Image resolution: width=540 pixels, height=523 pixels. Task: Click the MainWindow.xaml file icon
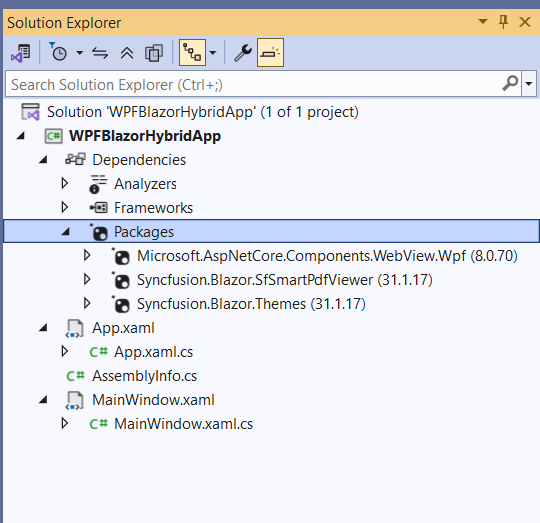(74, 401)
